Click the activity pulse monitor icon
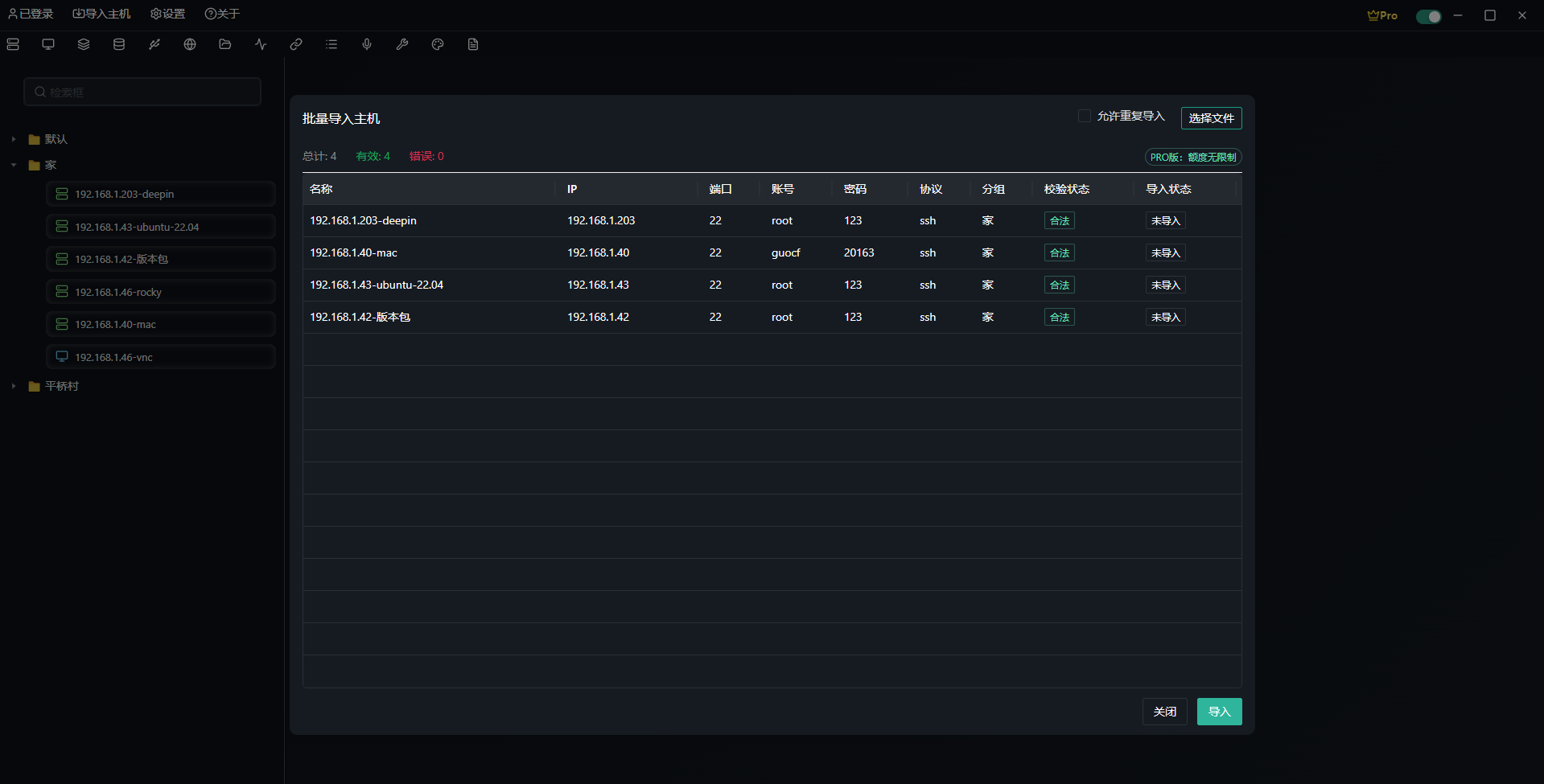 [x=261, y=44]
